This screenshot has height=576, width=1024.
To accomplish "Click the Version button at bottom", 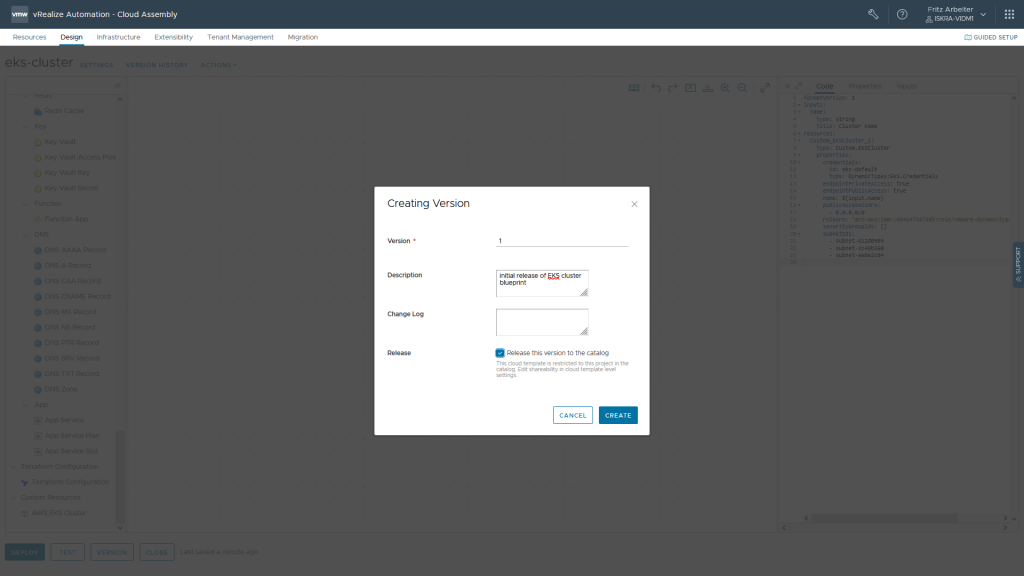I will coord(112,552).
